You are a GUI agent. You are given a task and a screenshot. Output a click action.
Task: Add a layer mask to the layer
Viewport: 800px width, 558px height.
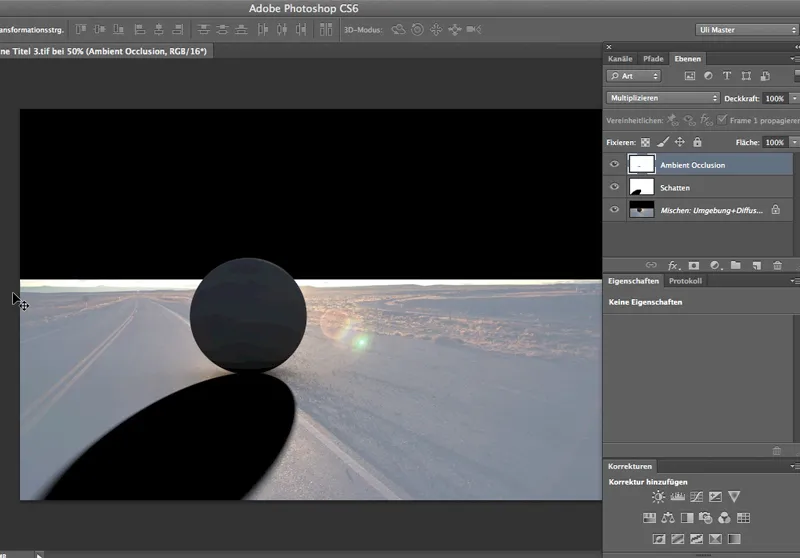coord(693,265)
